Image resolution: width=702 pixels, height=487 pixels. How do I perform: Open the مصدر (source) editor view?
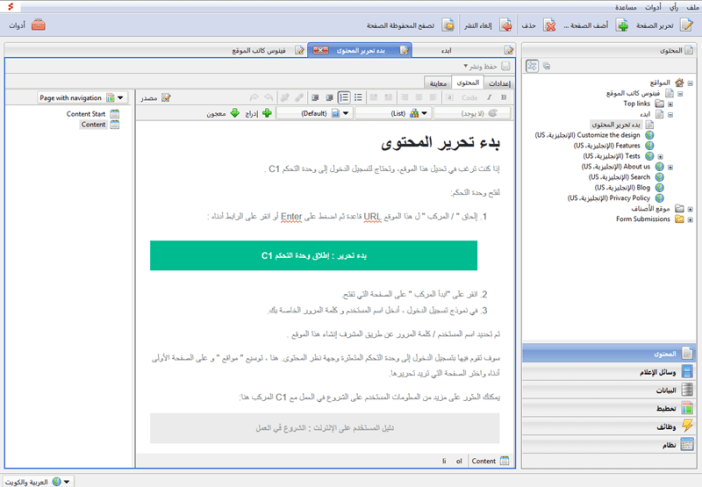click(x=154, y=98)
